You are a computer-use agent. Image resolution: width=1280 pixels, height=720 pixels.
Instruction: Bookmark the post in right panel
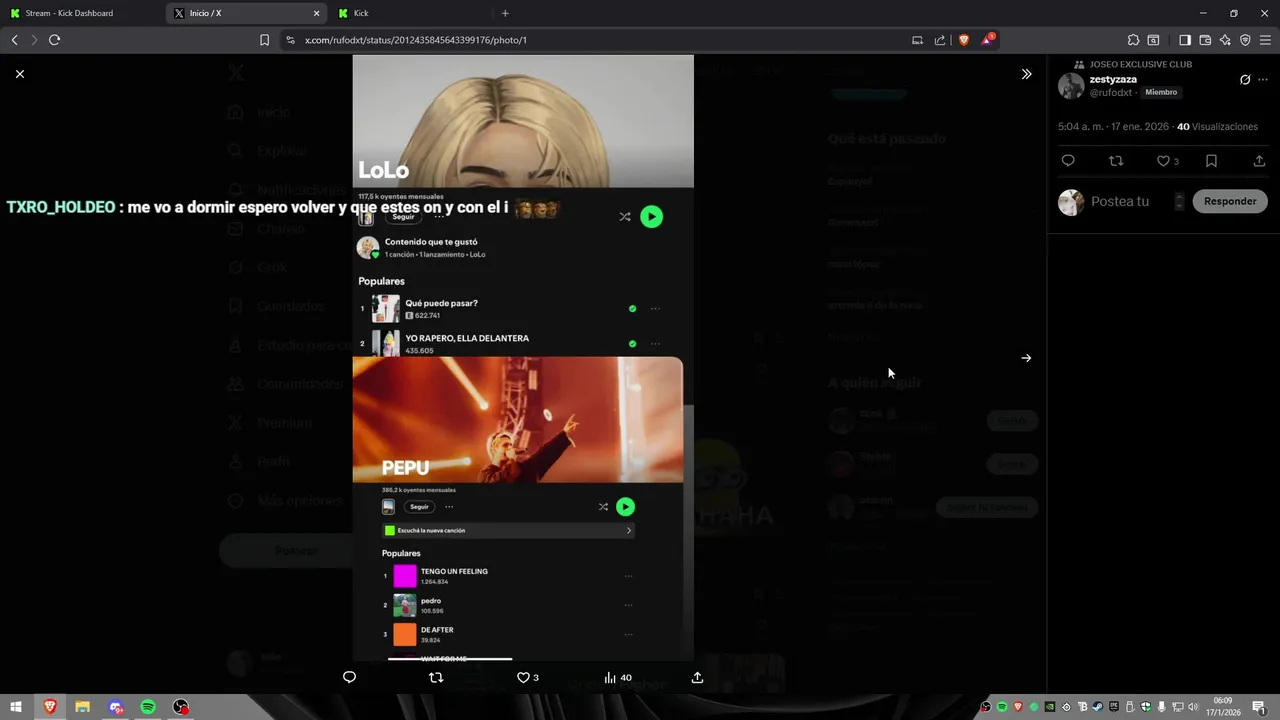(x=1211, y=161)
